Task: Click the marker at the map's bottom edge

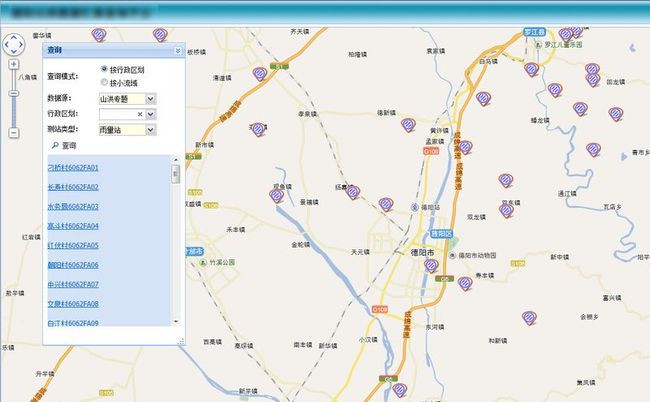Action: click(400, 390)
